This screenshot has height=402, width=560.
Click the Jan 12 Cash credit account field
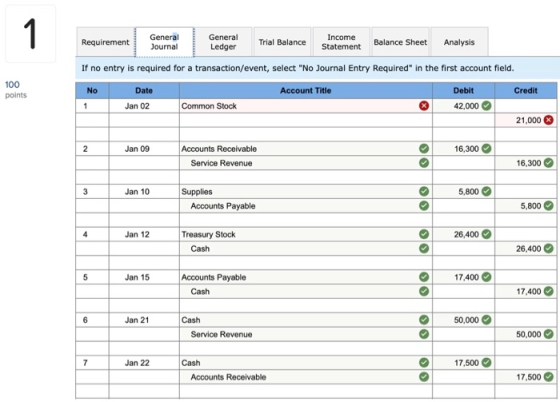[306, 248]
